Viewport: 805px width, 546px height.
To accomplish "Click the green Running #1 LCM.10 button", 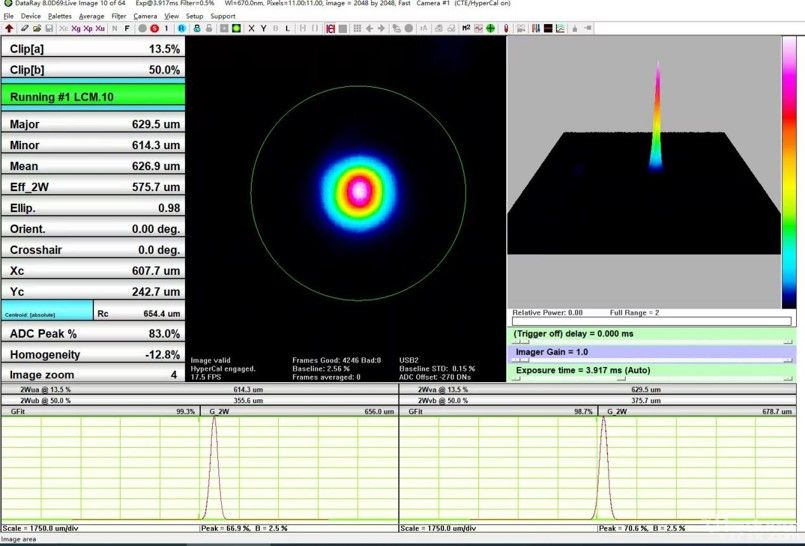I will [92, 97].
